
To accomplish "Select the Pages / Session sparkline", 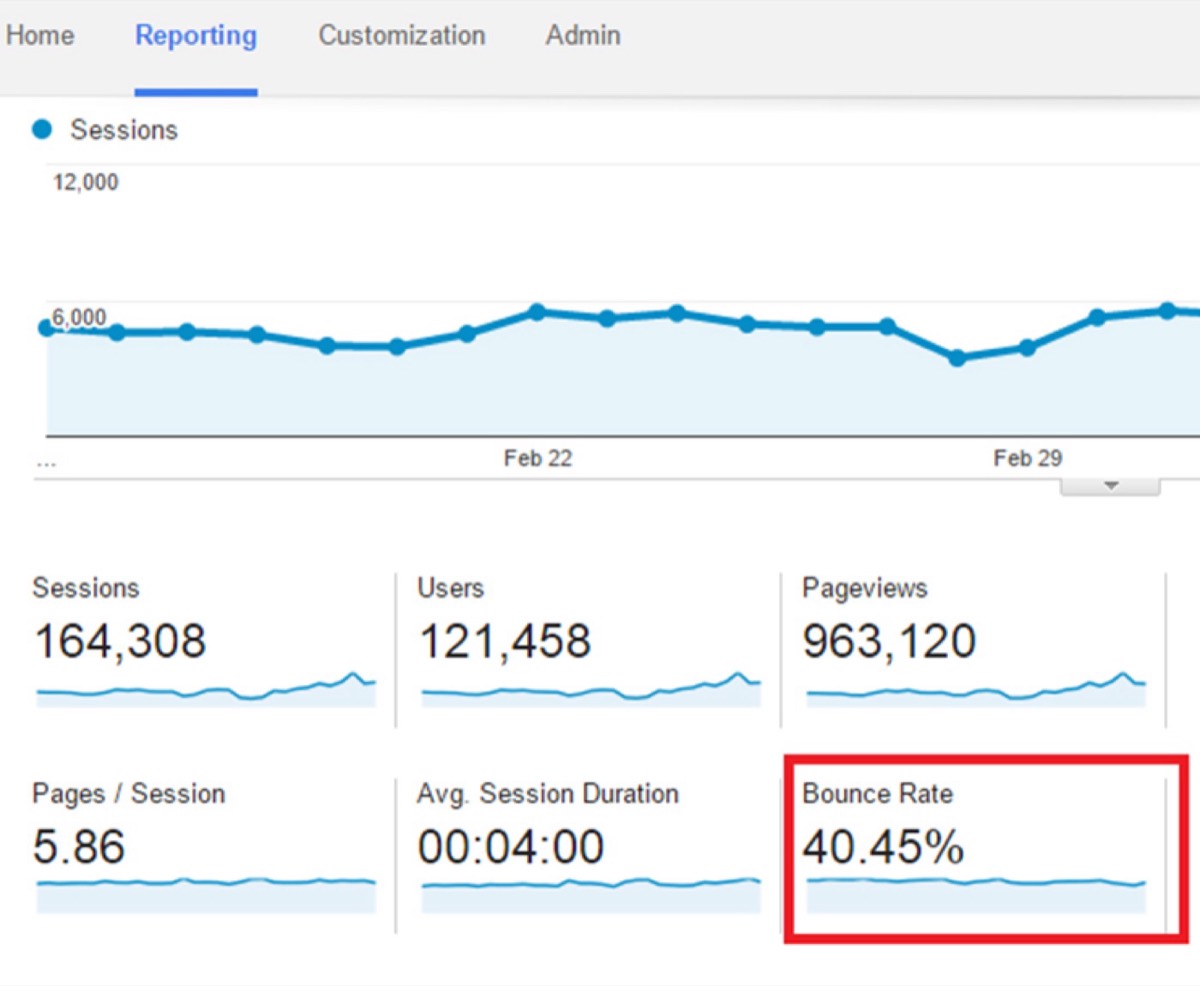I will (x=206, y=895).
